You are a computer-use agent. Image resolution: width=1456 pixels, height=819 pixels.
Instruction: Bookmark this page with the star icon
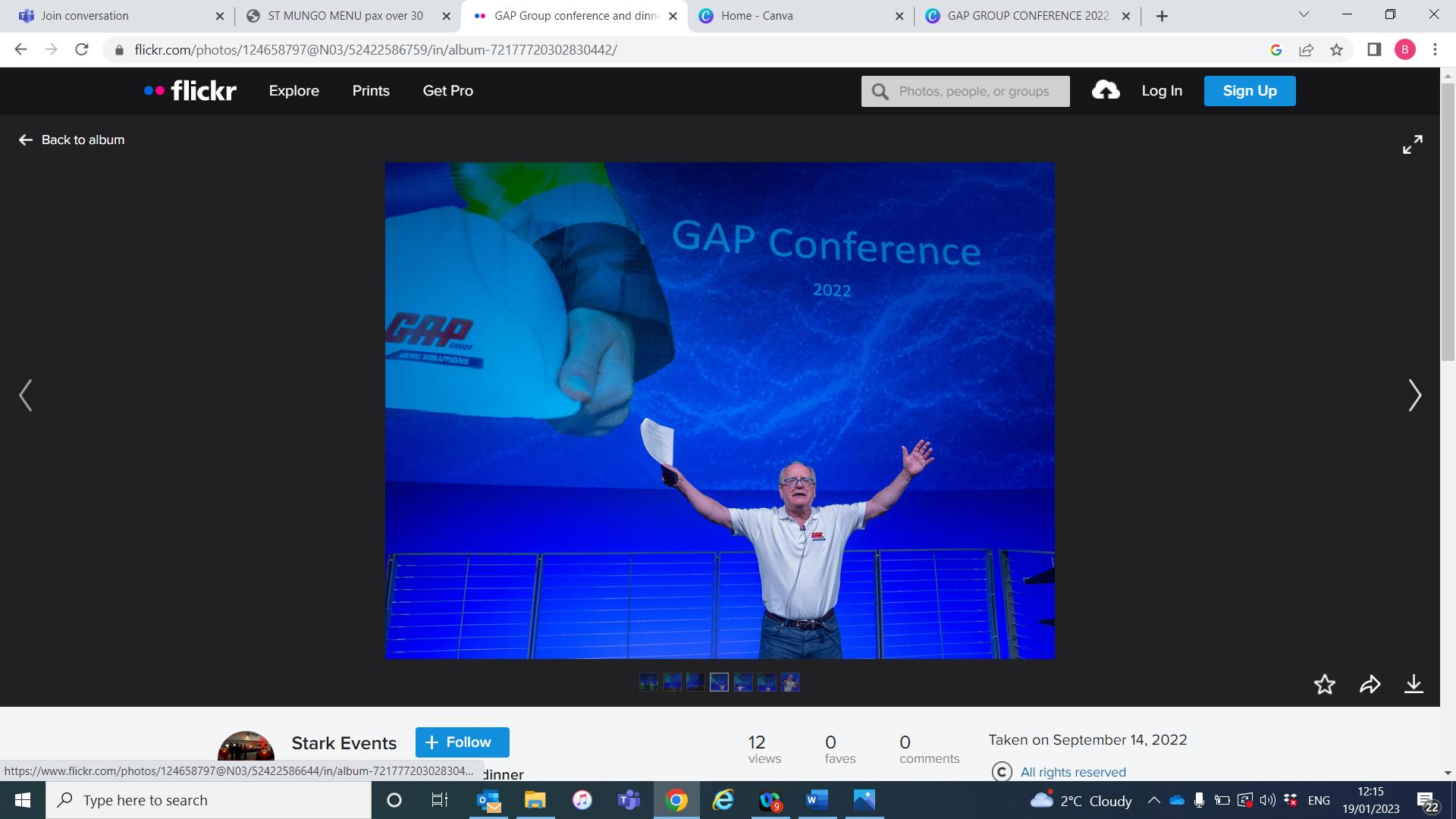(x=1336, y=50)
